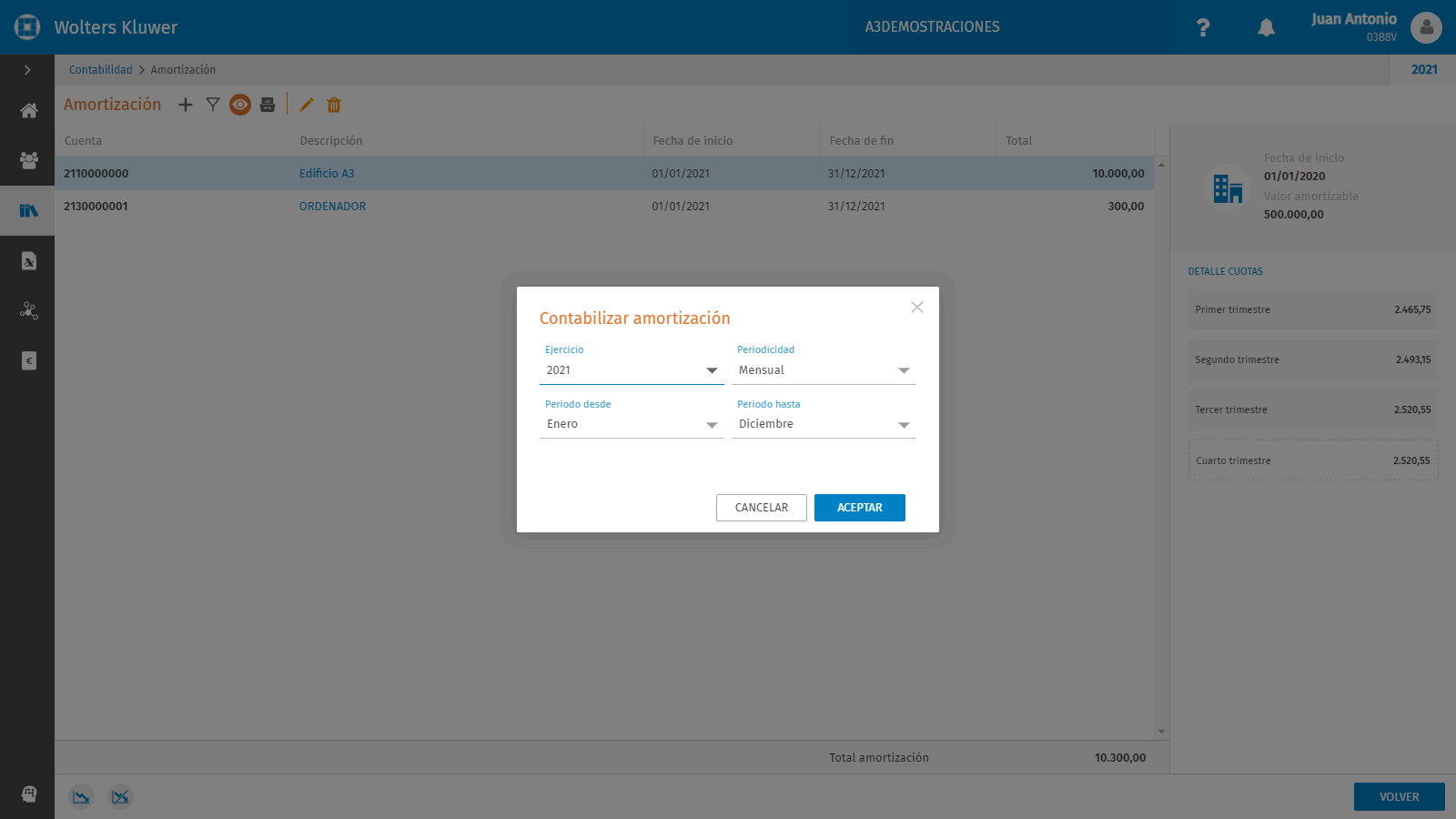Select account row 2130000001

[604, 207]
